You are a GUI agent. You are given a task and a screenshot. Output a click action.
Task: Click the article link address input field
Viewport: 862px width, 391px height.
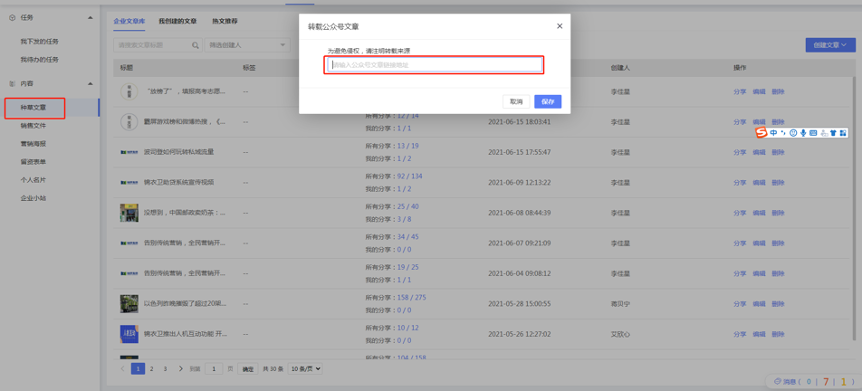(x=433, y=65)
